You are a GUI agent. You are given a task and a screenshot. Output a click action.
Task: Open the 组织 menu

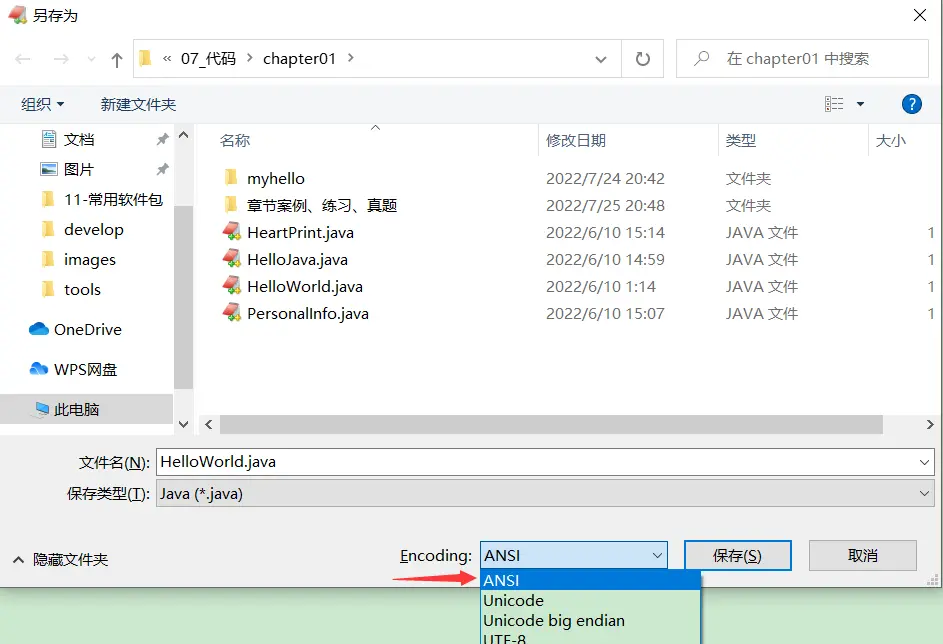pos(43,104)
